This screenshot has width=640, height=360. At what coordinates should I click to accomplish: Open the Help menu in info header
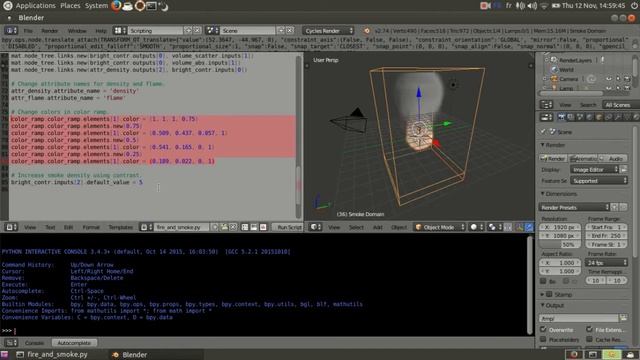coord(100,31)
